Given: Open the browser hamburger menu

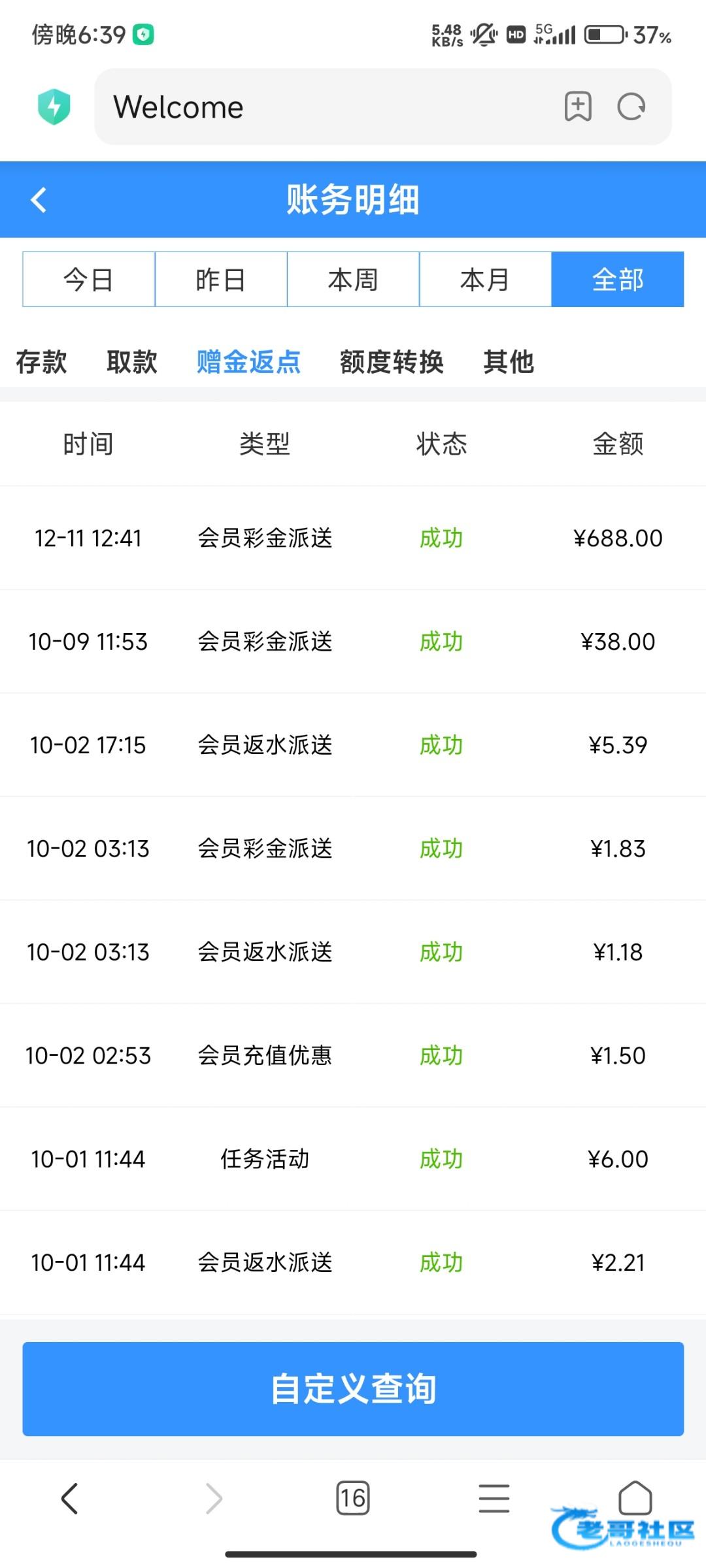Looking at the screenshot, I should coord(494,1497).
